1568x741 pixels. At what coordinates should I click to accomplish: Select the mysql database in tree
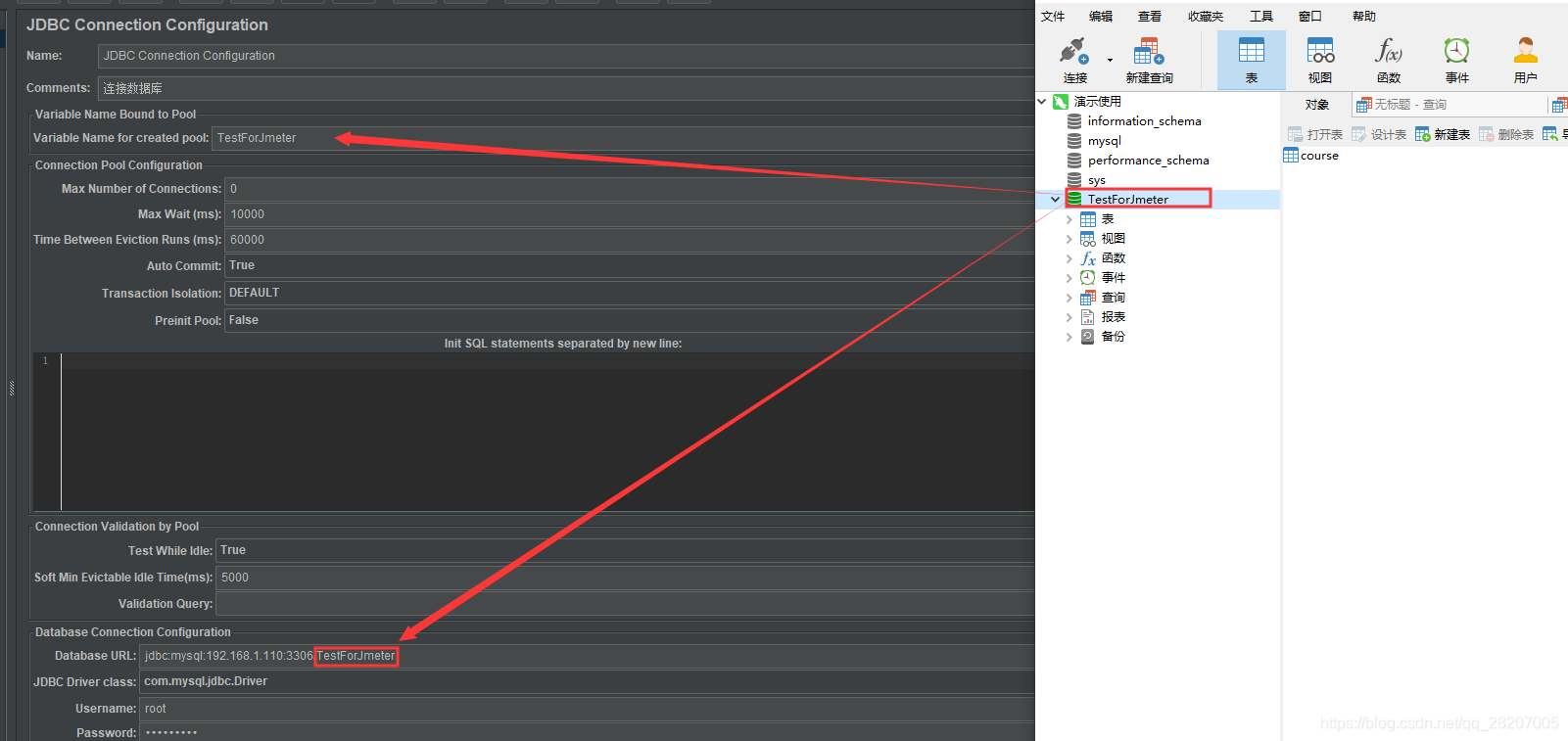(x=1105, y=141)
